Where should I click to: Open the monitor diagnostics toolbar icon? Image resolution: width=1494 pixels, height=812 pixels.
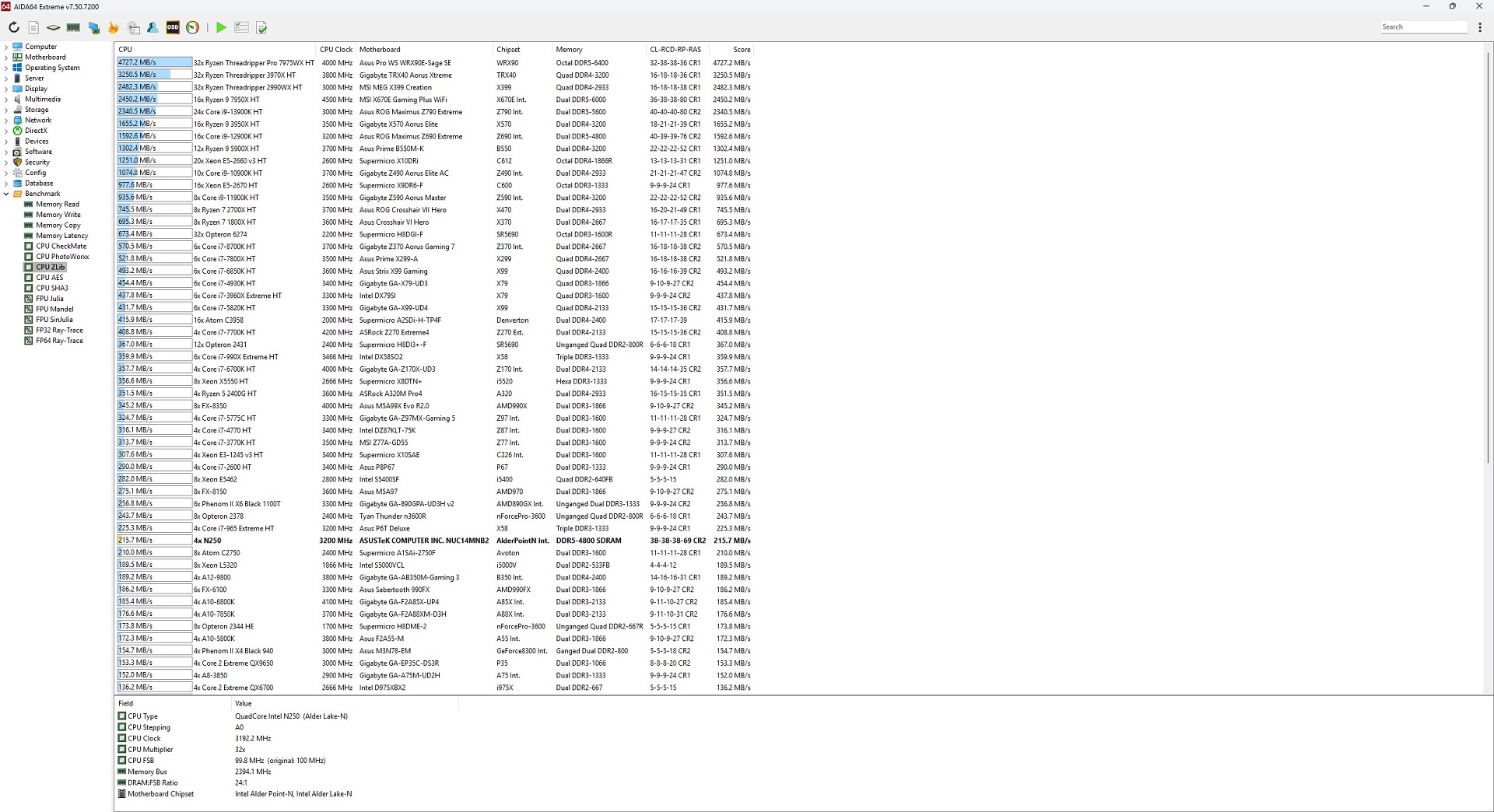point(93,28)
